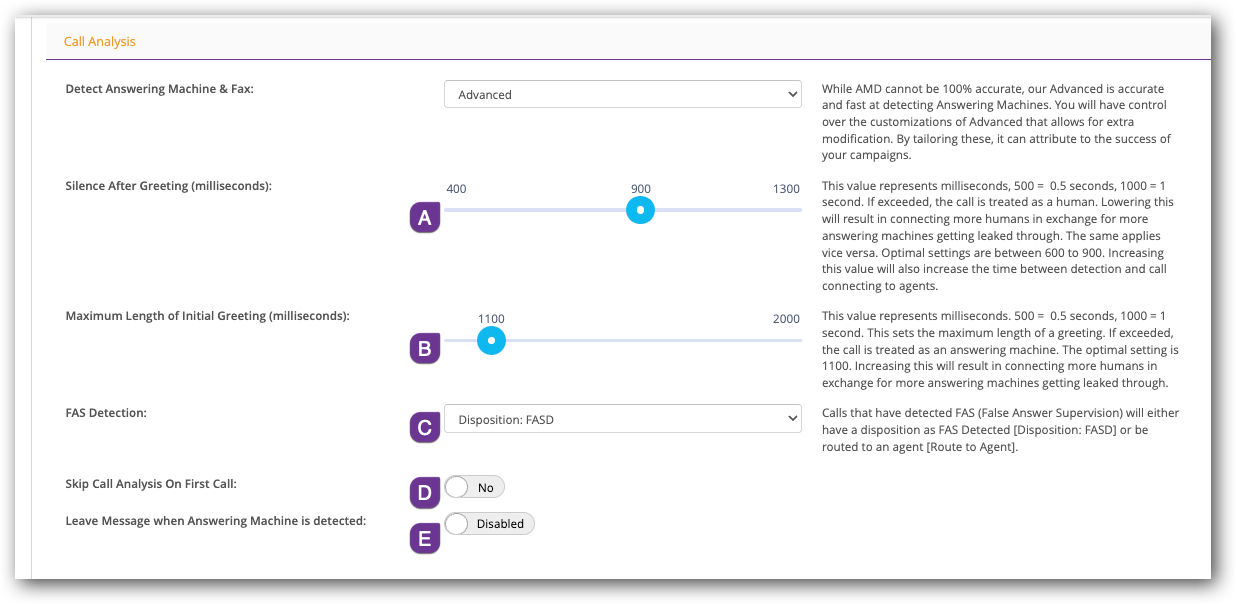Viewport: 1236px width, 604px height.
Task: Click the Silence After Greeting (milliseconds) label
Action: (168, 186)
